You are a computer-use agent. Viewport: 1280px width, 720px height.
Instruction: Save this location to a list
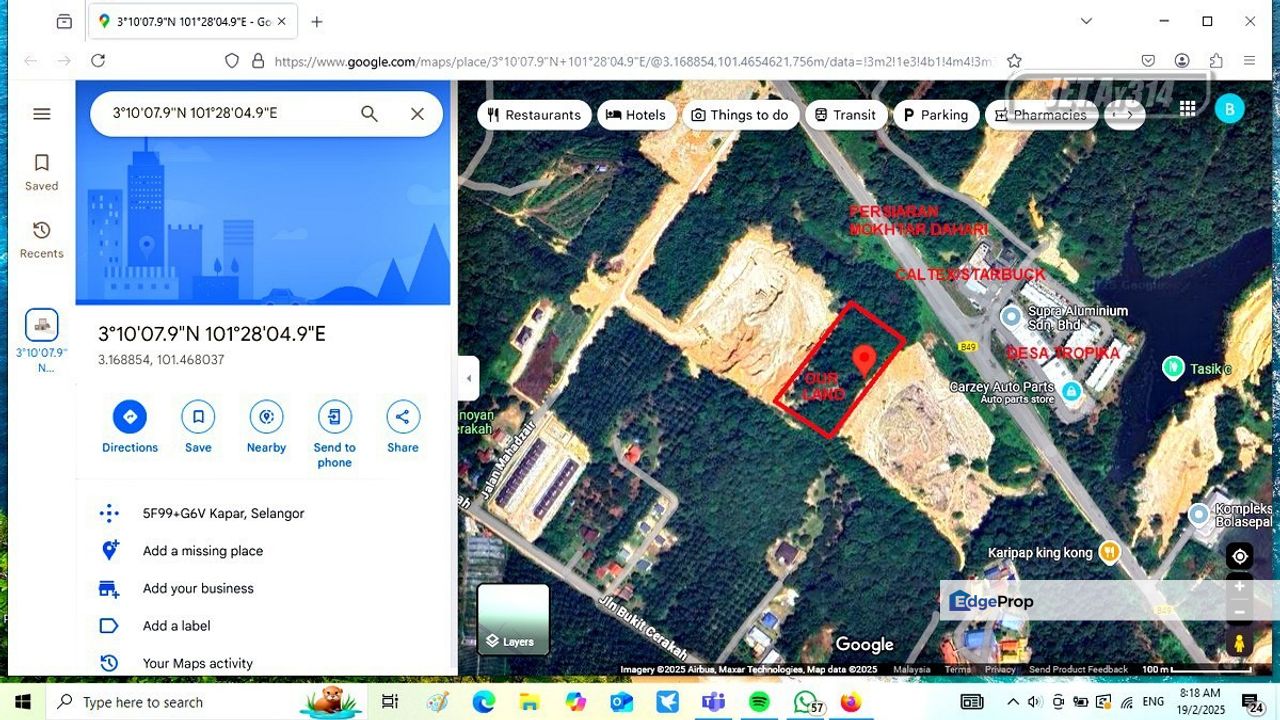197,418
